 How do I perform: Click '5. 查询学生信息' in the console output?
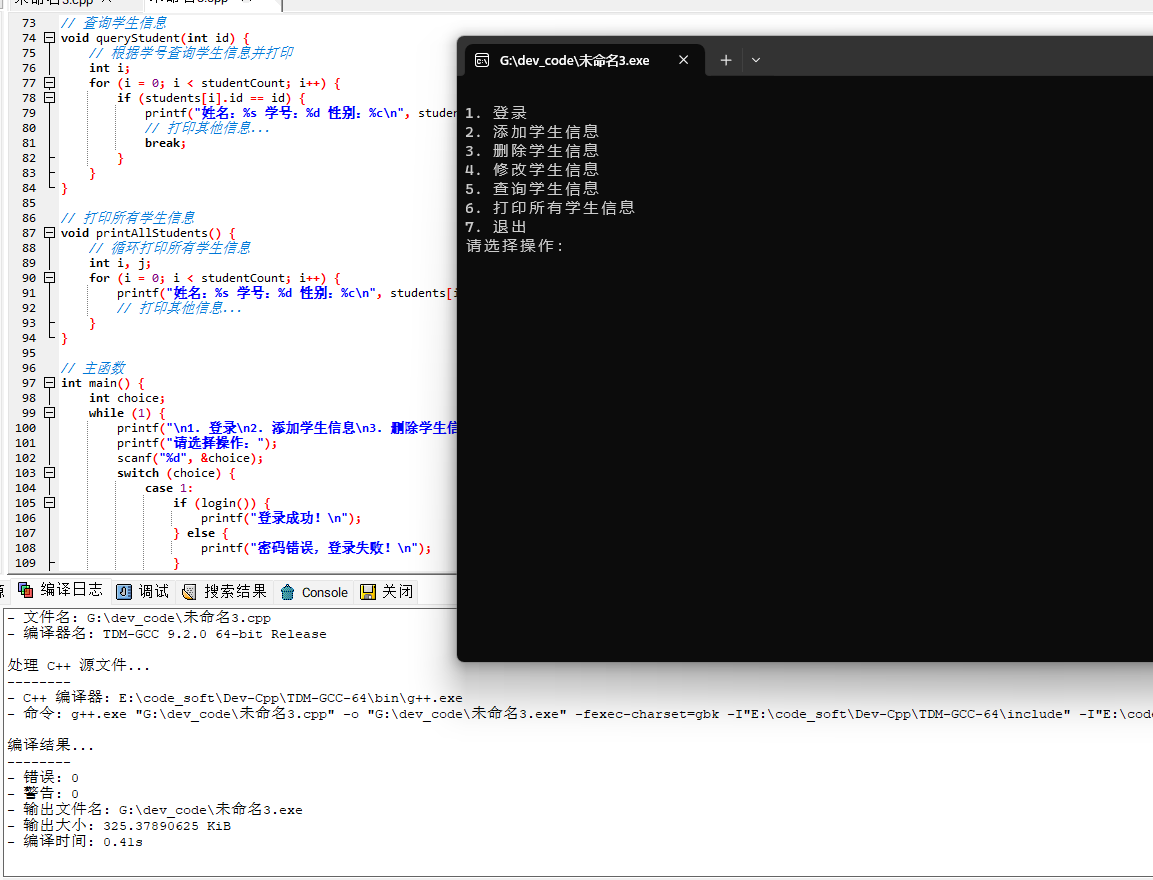click(532, 189)
